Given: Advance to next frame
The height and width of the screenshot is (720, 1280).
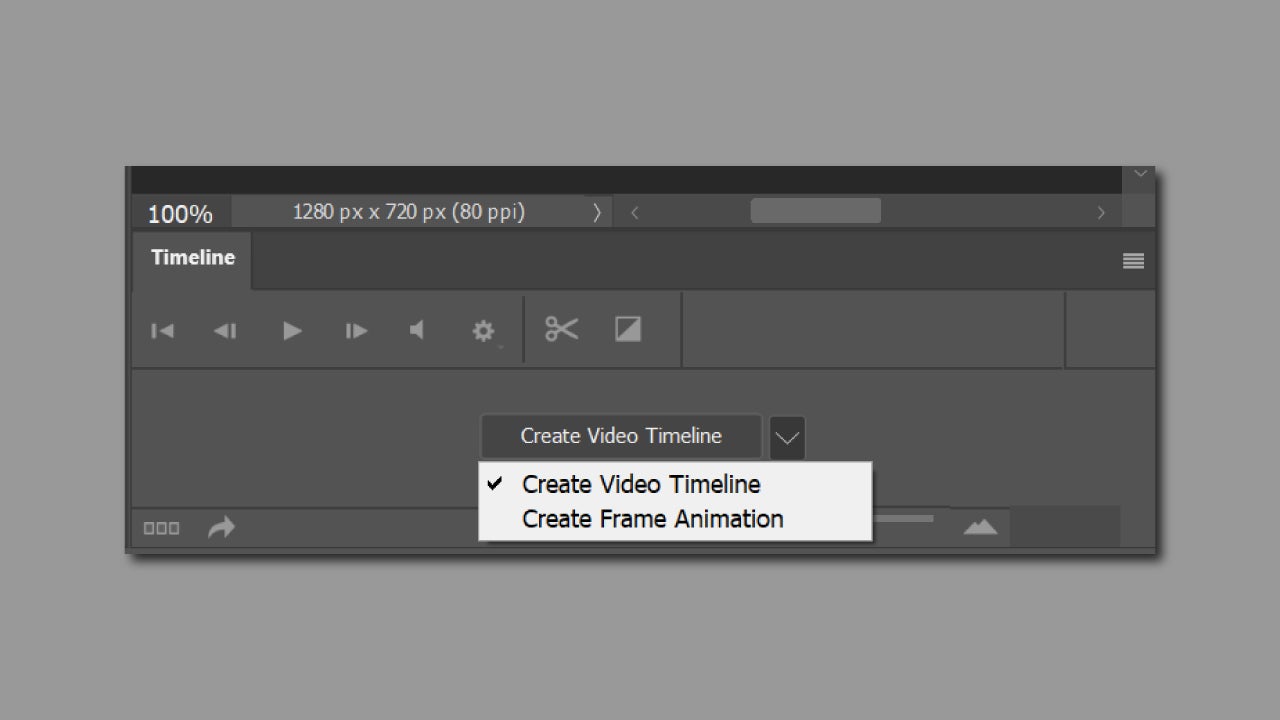Looking at the screenshot, I should click(356, 331).
